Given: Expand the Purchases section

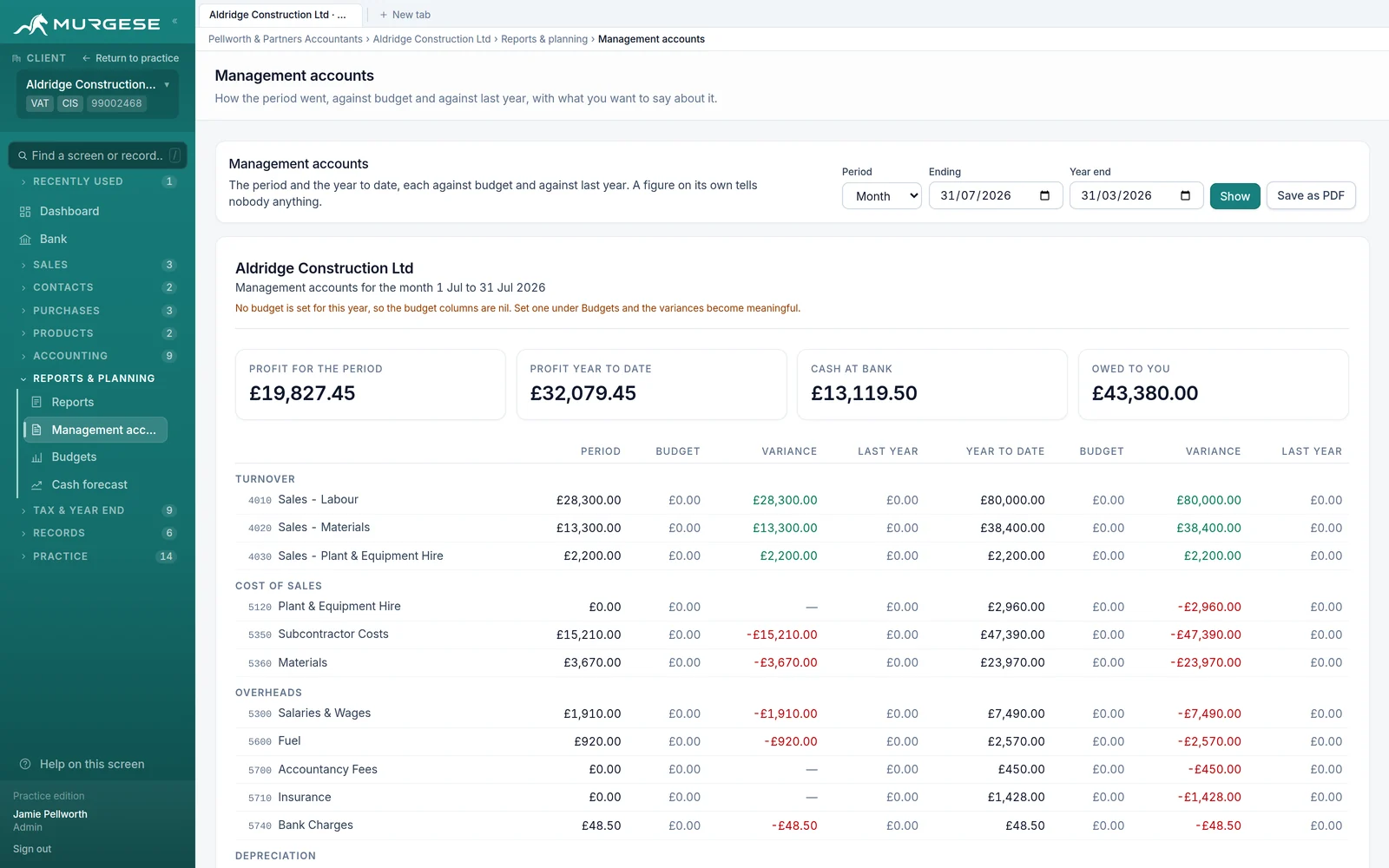Looking at the screenshot, I should click(97, 311).
